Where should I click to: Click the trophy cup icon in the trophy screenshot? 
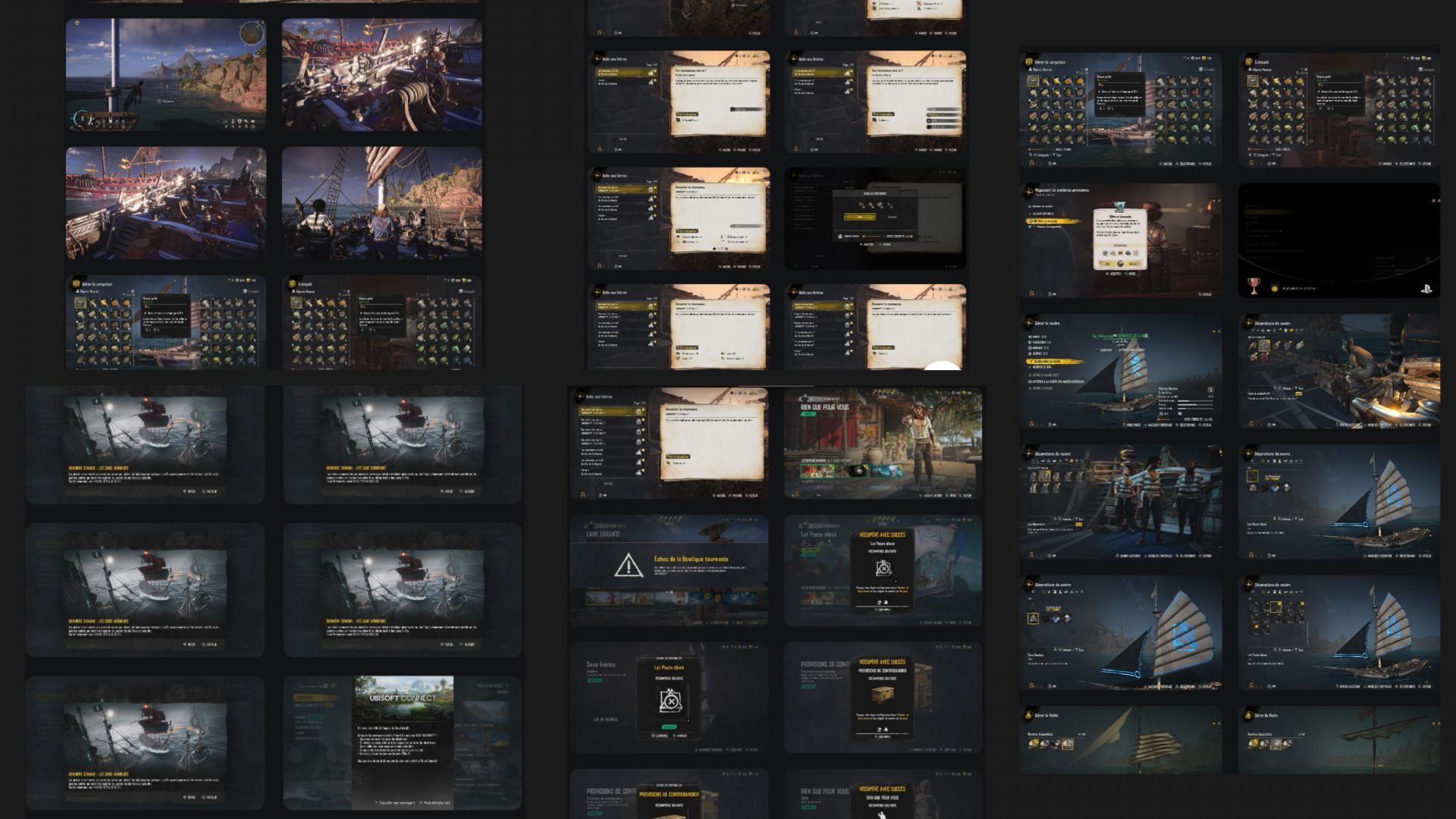pos(1254,286)
